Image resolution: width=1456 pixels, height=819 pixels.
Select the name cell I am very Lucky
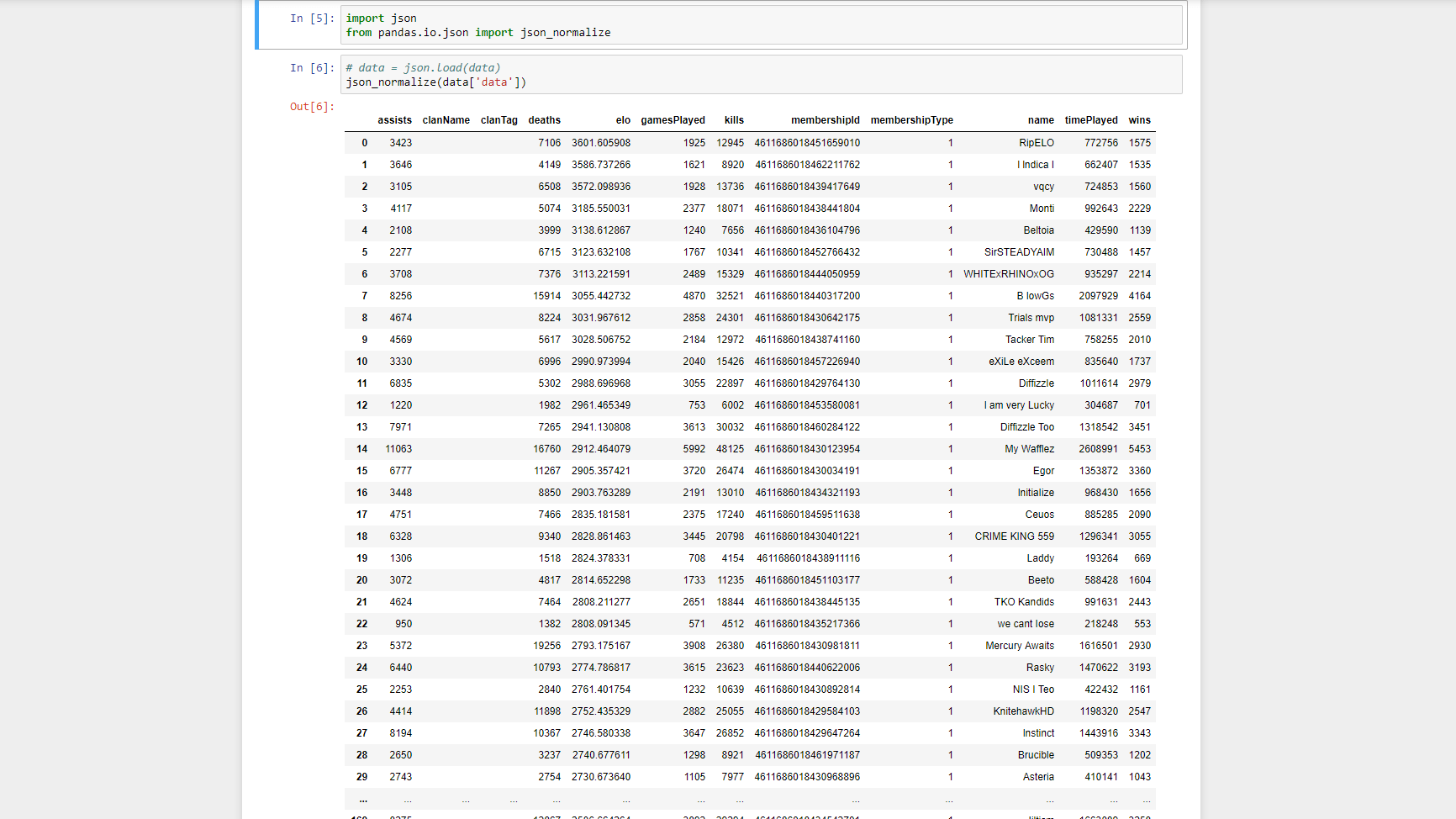(1020, 405)
